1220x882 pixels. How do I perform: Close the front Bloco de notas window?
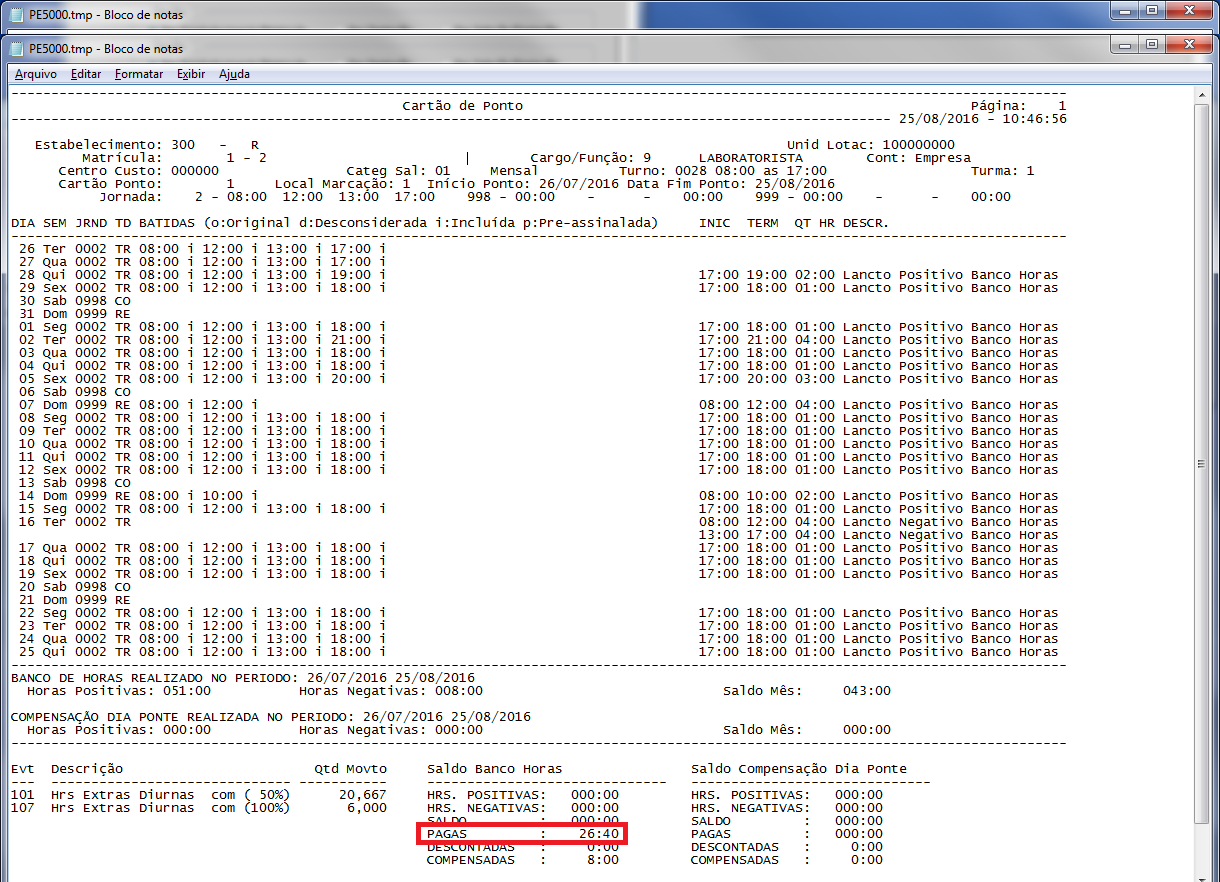coord(1187,44)
